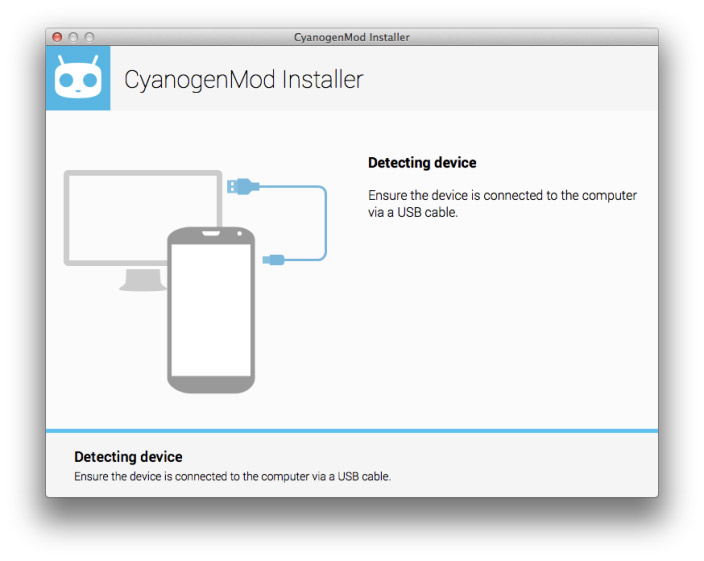Click the footer text 'Ensure the device is connected... via a USB cable.'
Image resolution: width=704 pixels, height=561 pixels.
pyautogui.click(x=233, y=476)
